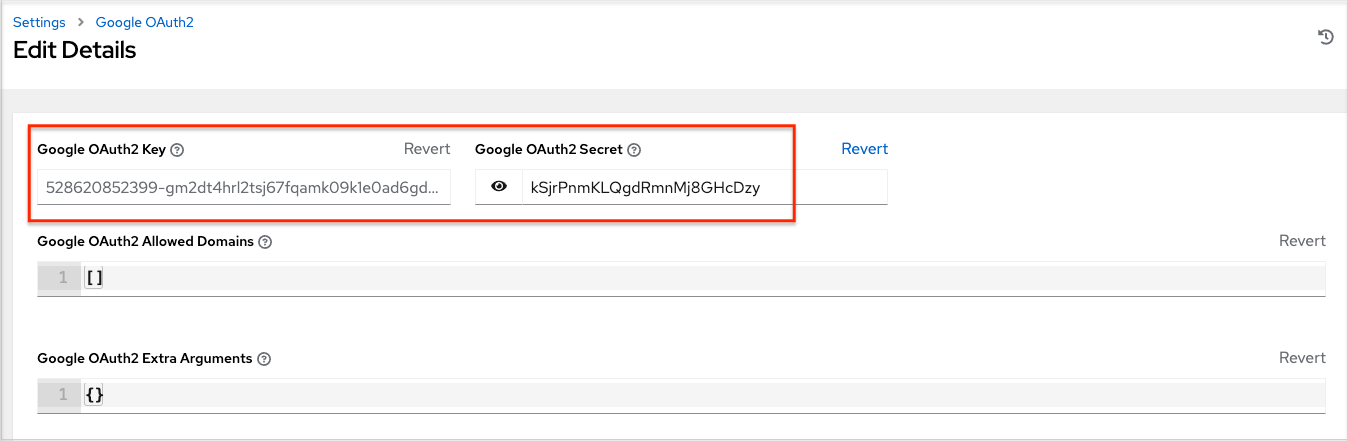Click help icon beside Google OAuth2 Secret
This screenshot has width=1347, height=441.
click(633, 150)
